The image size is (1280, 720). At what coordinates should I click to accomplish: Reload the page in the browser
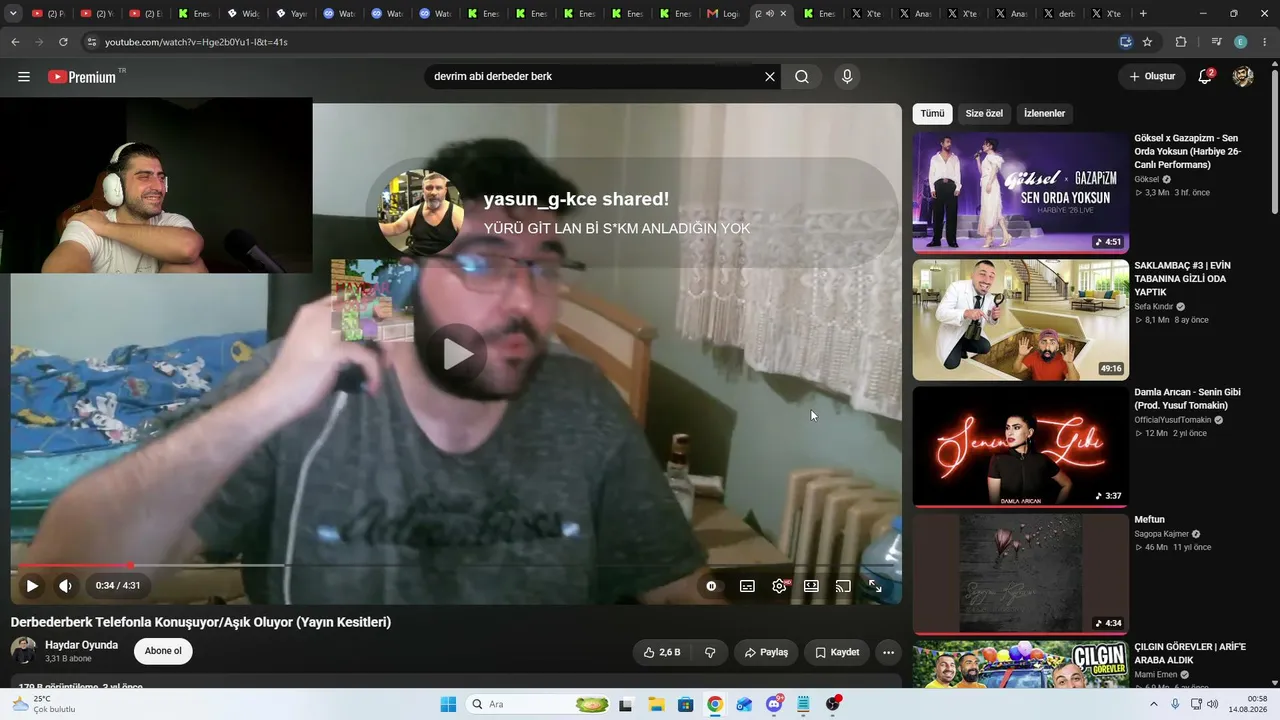[63, 42]
